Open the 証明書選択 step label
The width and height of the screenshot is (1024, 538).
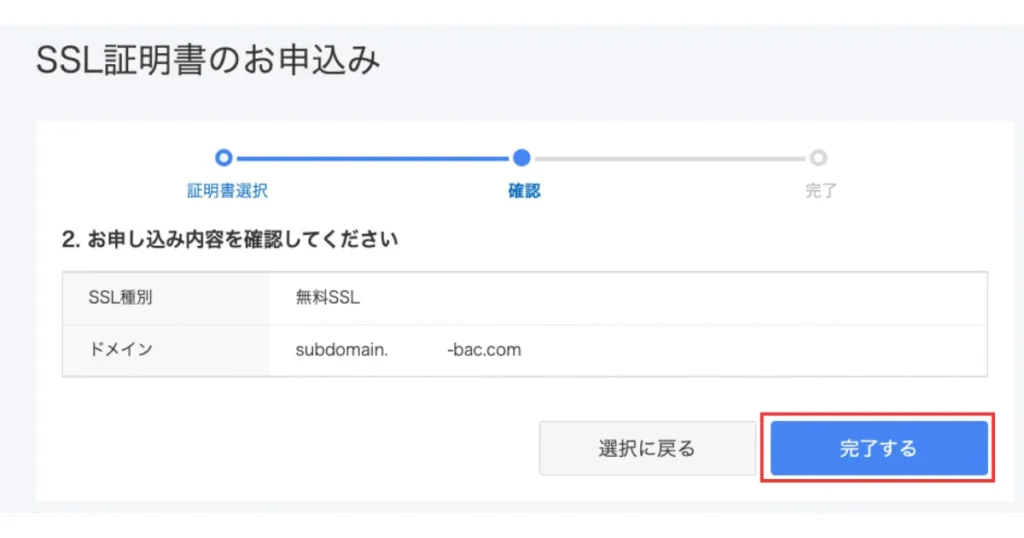pos(227,191)
